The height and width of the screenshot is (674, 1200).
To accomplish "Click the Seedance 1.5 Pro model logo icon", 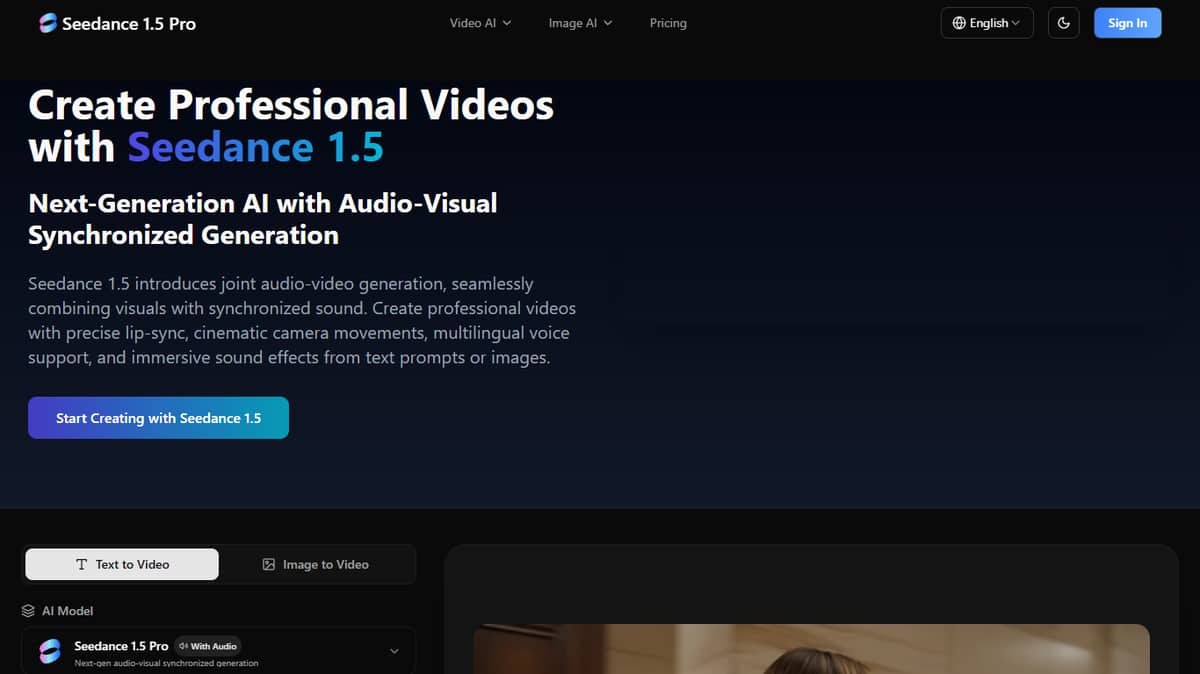I will (x=49, y=651).
